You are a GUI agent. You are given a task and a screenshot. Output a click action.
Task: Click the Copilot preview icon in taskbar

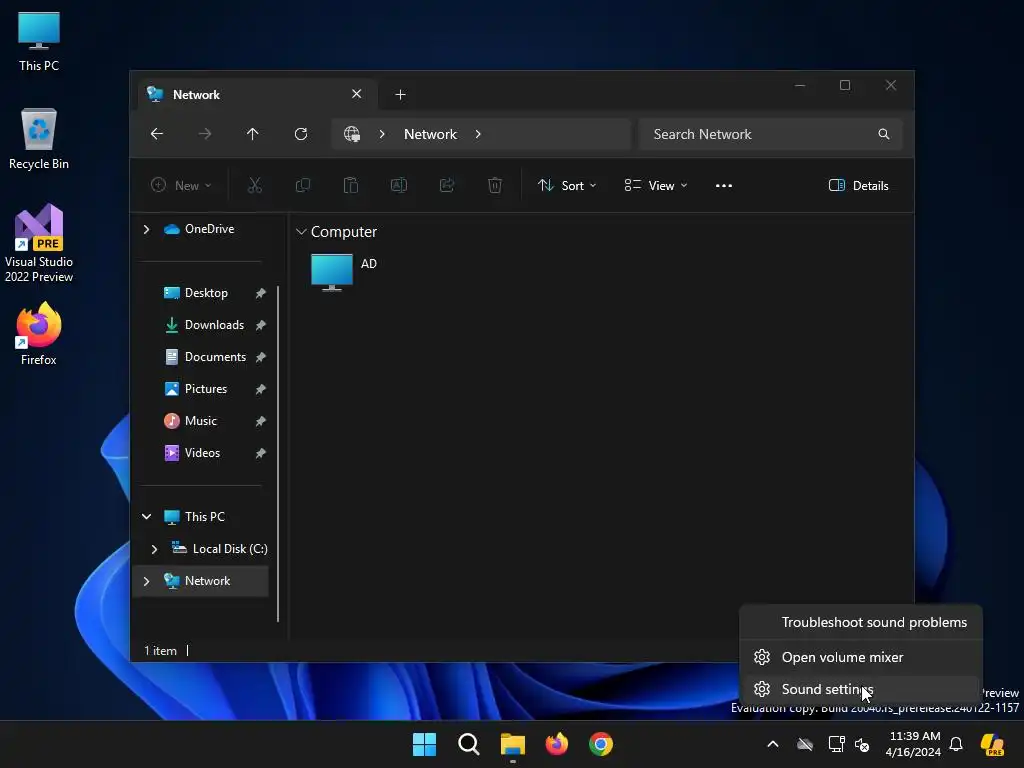(x=992, y=744)
